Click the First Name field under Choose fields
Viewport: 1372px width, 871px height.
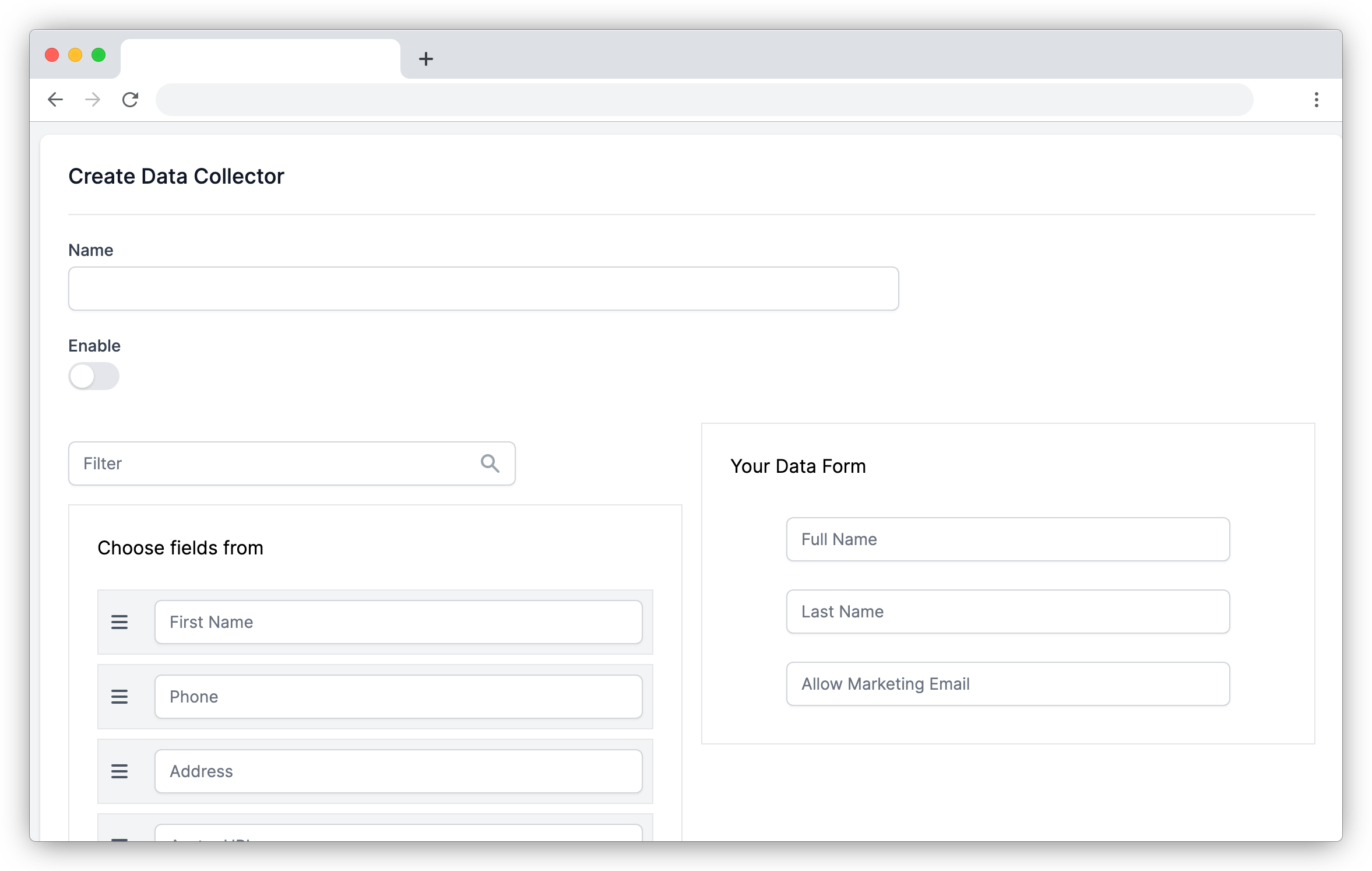398,621
